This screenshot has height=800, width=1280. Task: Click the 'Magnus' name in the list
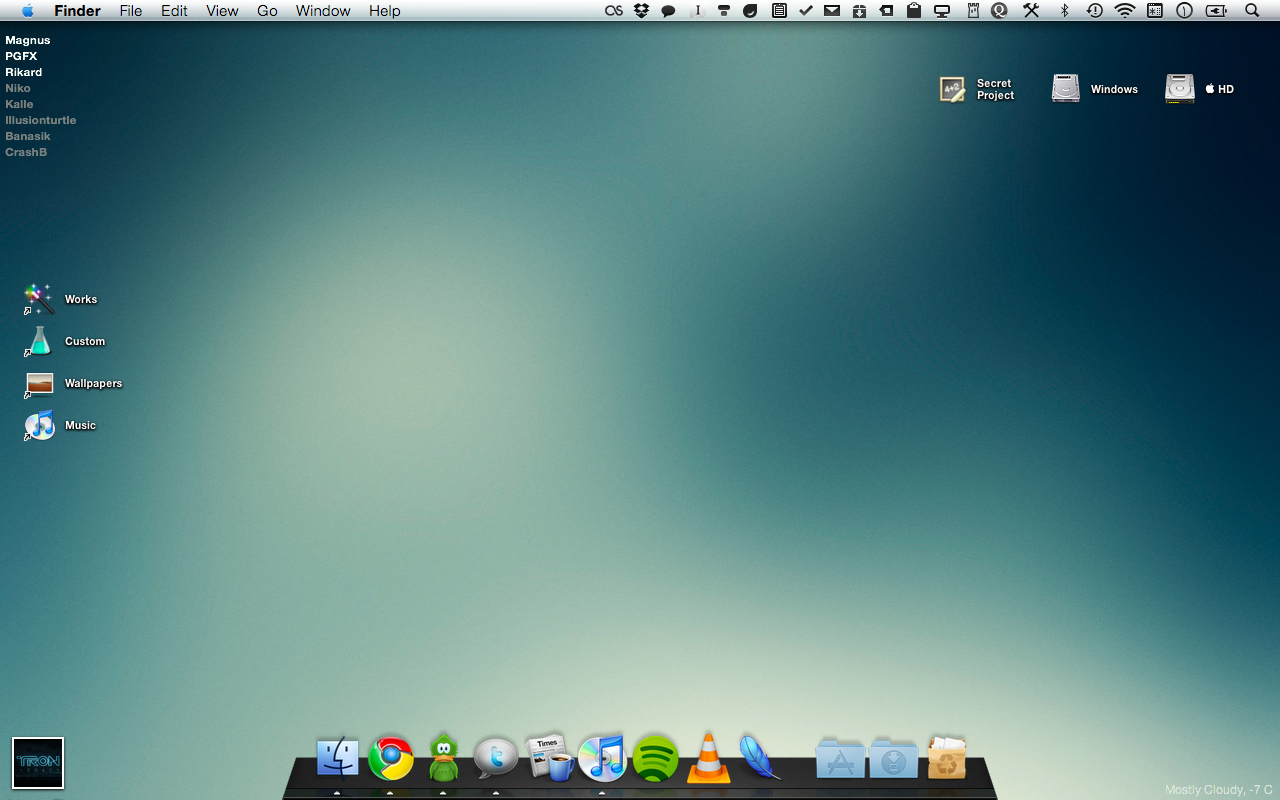[28, 40]
